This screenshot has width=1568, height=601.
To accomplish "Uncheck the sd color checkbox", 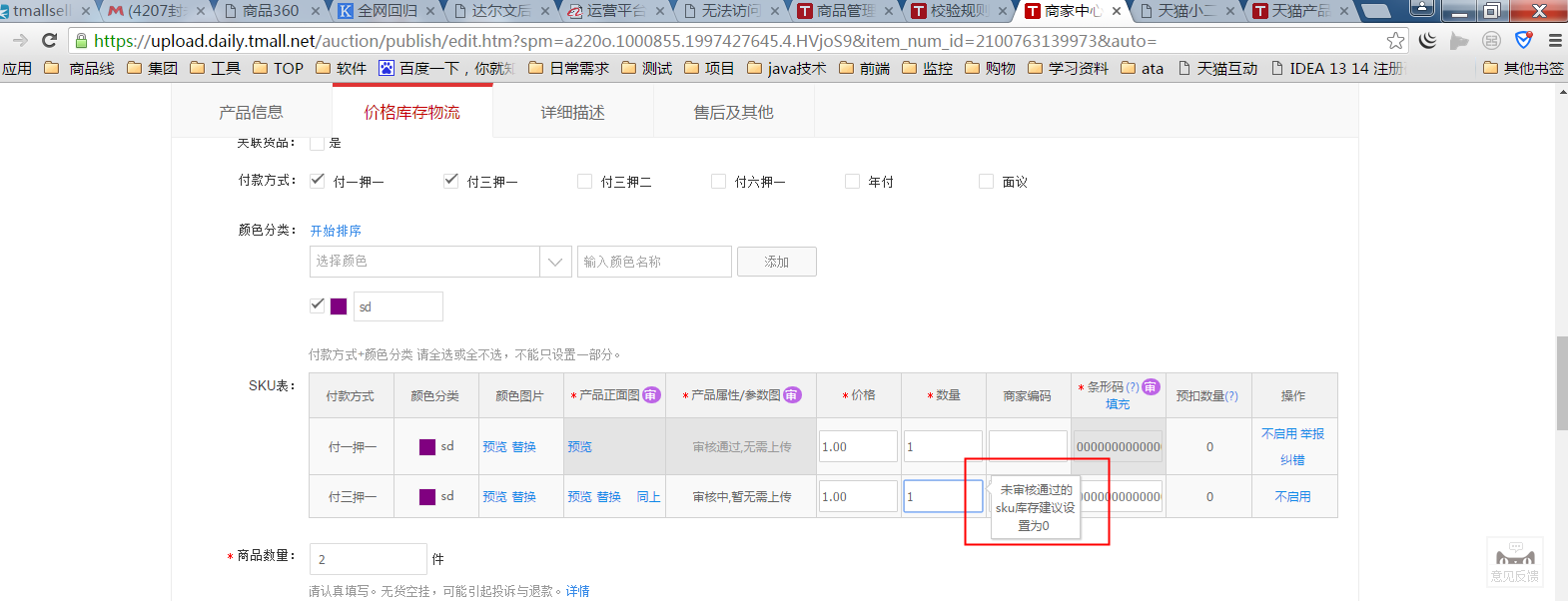I will click(x=318, y=305).
